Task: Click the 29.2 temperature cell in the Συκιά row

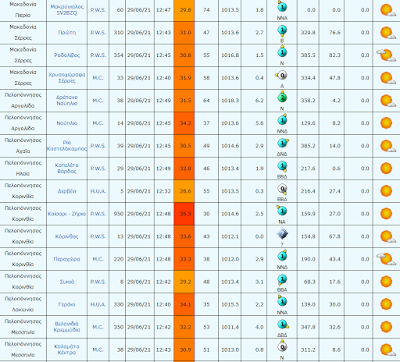Action: 184,282
